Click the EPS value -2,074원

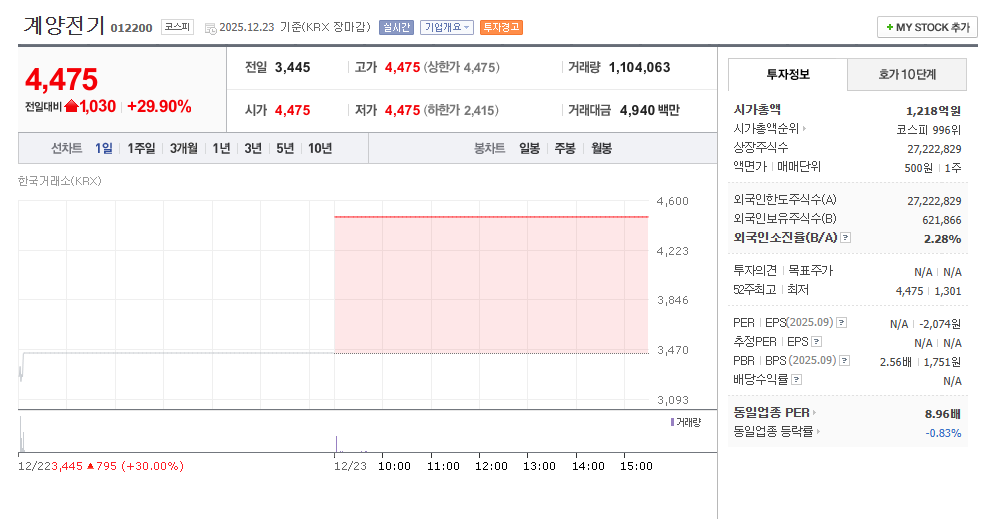tap(939, 324)
